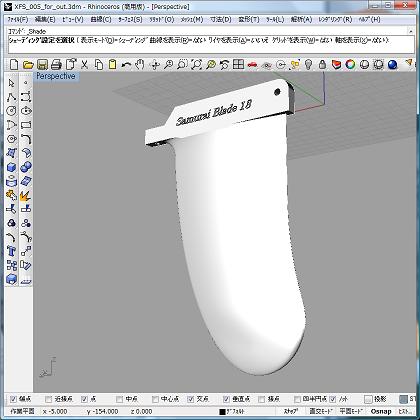Select the Polyline tool in side toolbar
The width and height of the screenshot is (420, 420).
point(12,97)
